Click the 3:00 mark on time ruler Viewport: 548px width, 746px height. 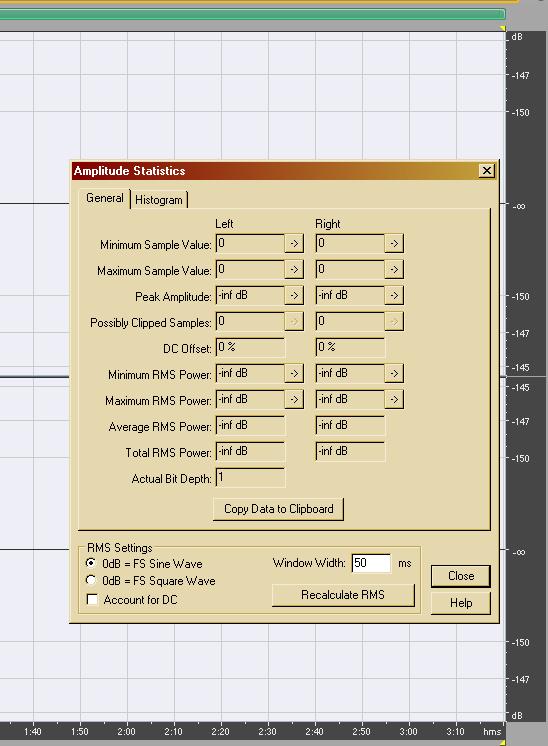[408, 731]
